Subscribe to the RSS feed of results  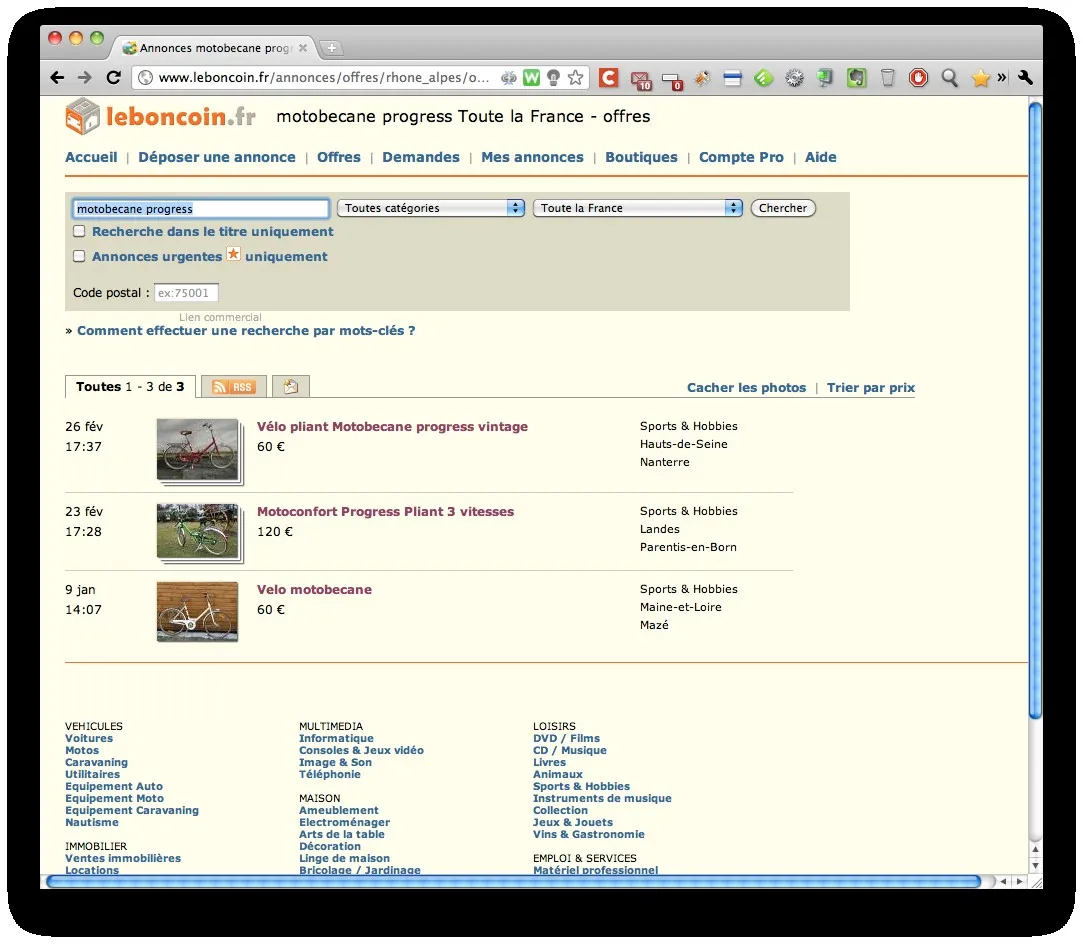233,387
